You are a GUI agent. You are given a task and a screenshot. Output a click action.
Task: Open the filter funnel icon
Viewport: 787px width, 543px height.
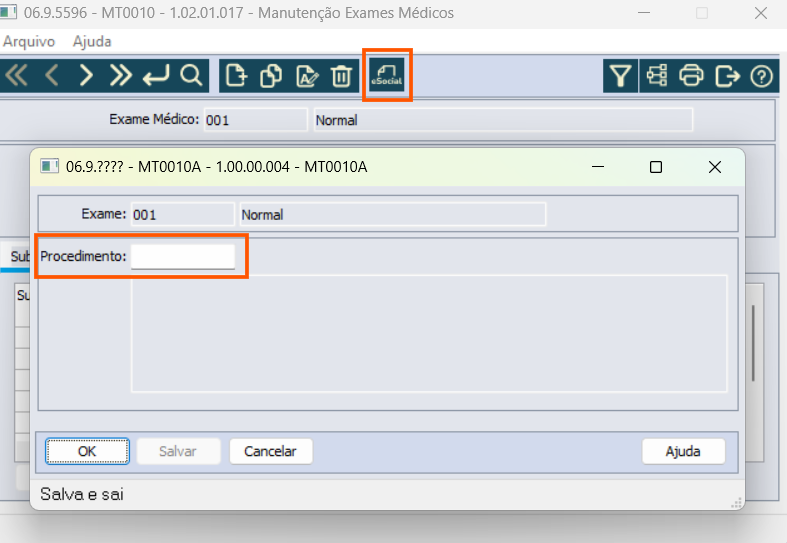620,76
